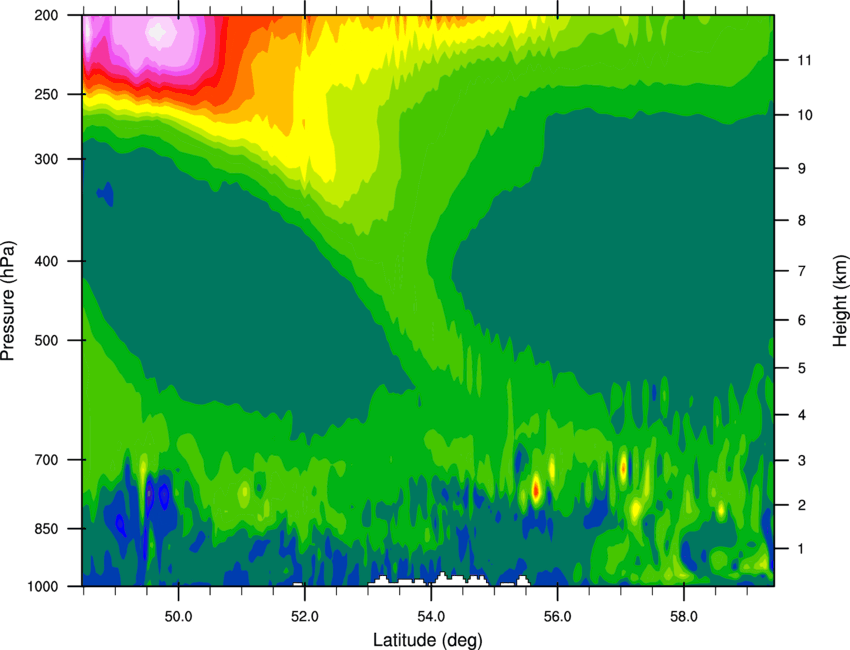Click the 56.0 latitude label
Image resolution: width=850 pixels, height=650 pixels.
coord(558,617)
